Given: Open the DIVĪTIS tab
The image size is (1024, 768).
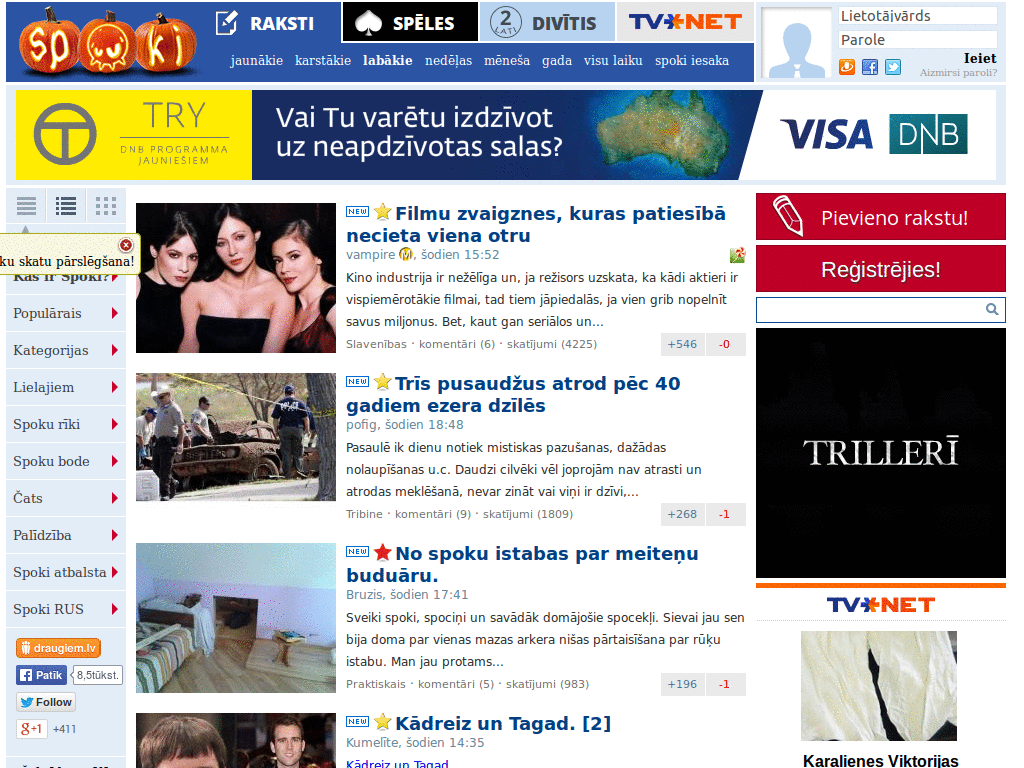Looking at the screenshot, I should point(547,23).
